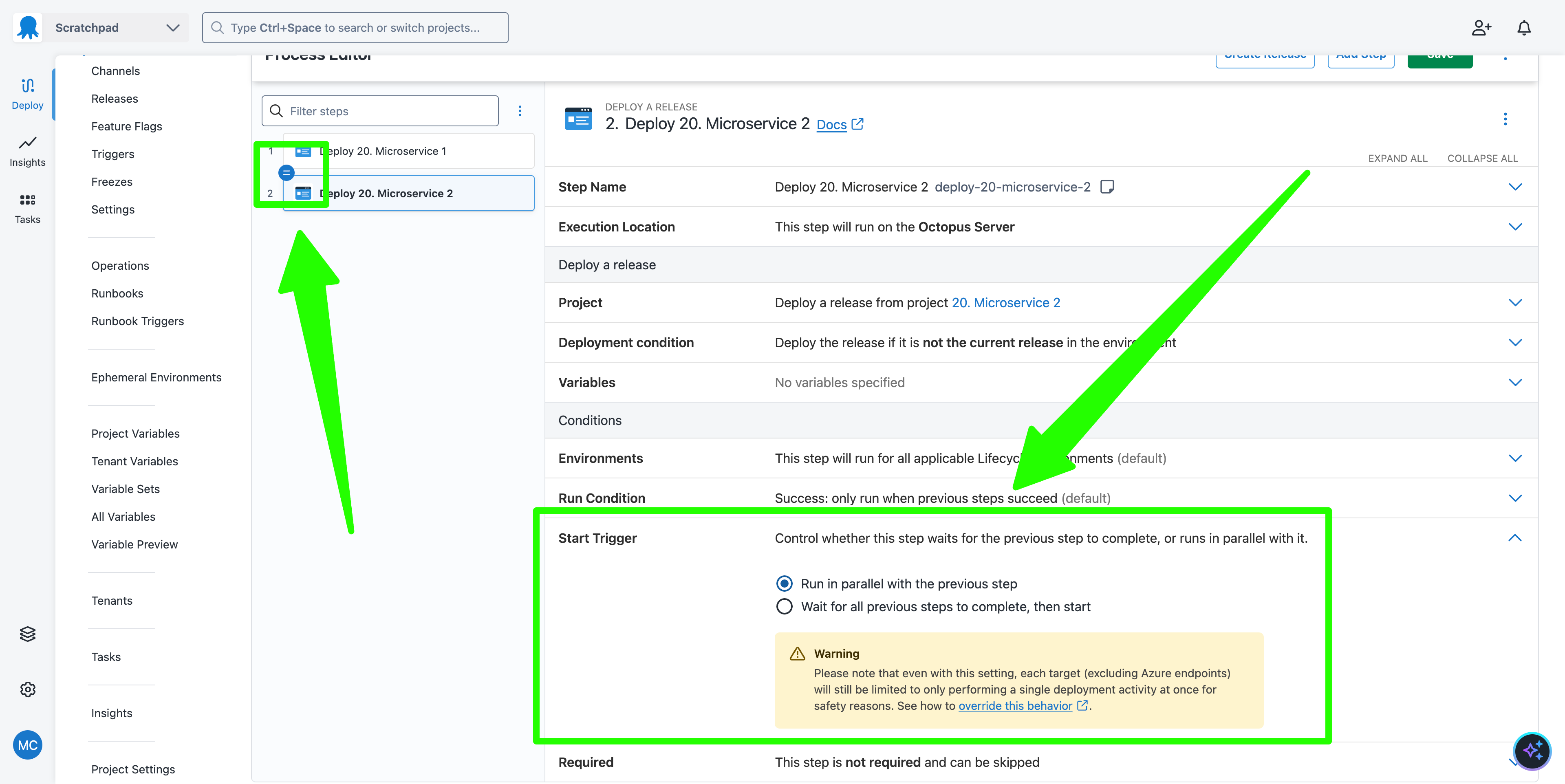Click the invite user icon
This screenshot has height=784, width=1565.
pos(1481,28)
